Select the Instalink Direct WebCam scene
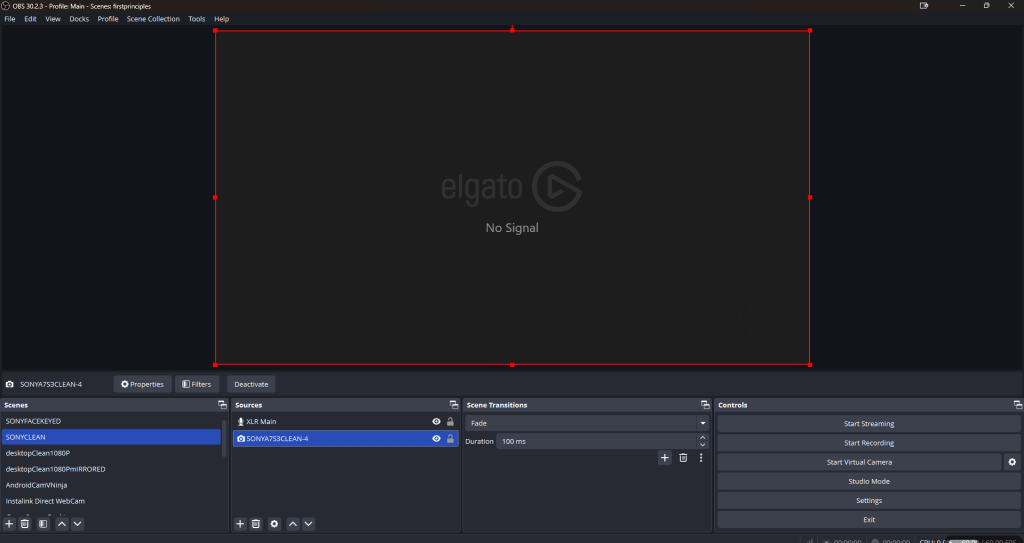 (111, 501)
